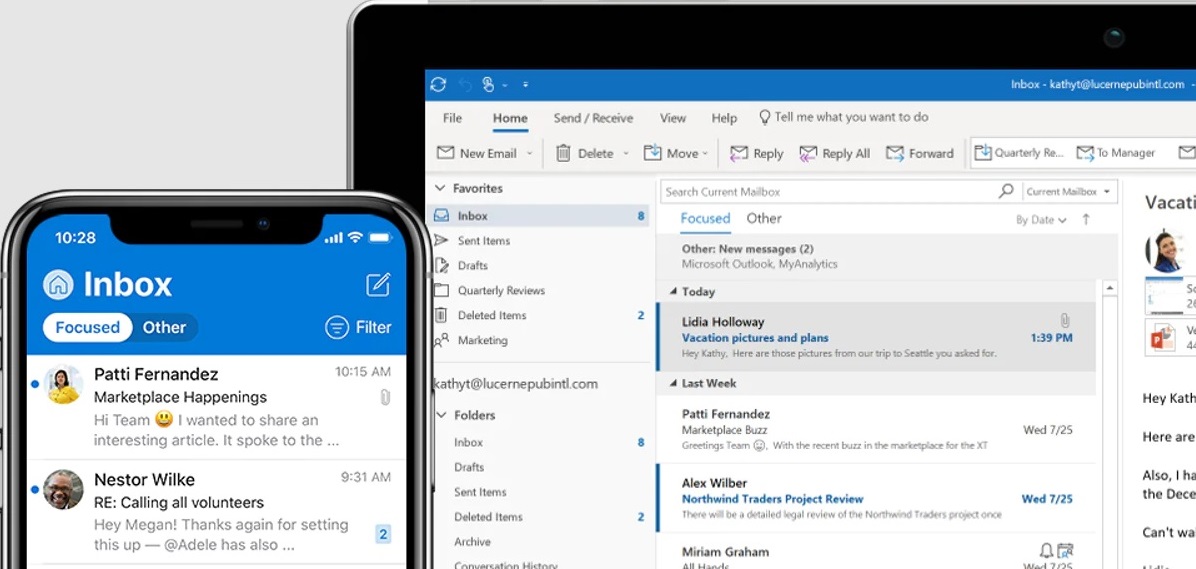Click the Tell me what you want to do box
The width and height of the screenshot is (1196, 569).
pyautogui.click(x=843, y=117)
